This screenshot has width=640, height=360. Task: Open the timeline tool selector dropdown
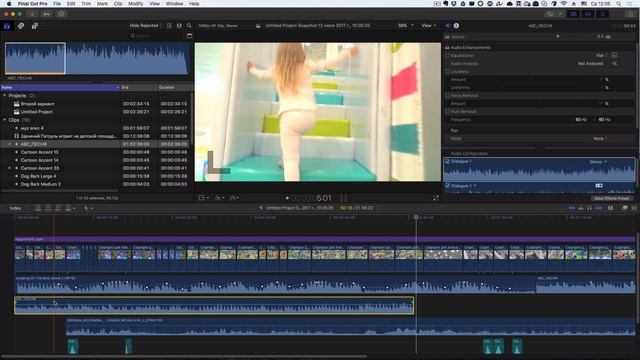[x=89, y=208]
